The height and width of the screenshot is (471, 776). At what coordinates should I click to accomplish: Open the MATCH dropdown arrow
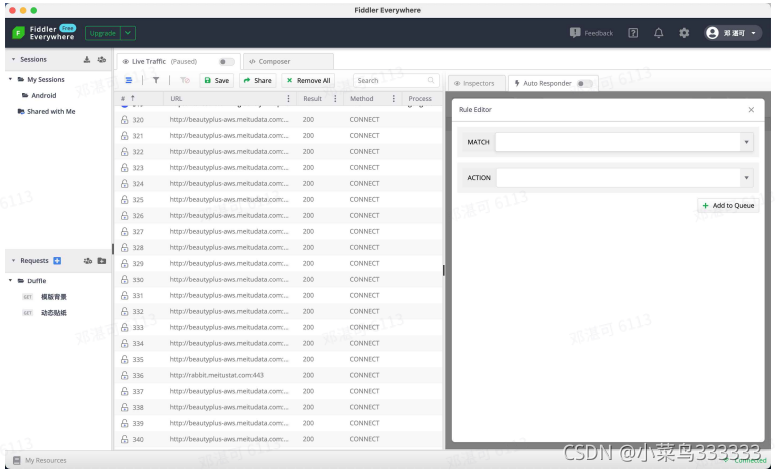coord(746,142)
